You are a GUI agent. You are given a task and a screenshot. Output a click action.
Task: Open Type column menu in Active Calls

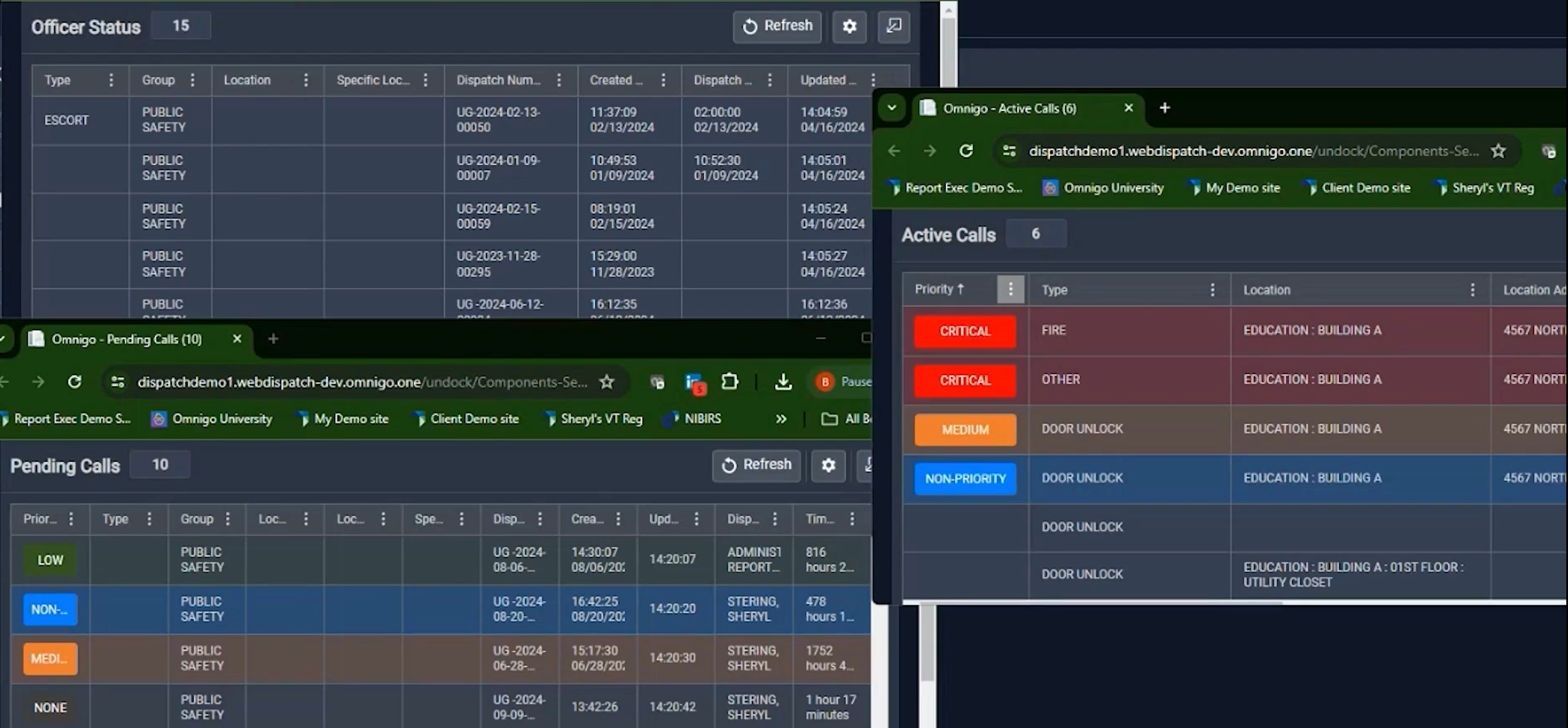1213,290
